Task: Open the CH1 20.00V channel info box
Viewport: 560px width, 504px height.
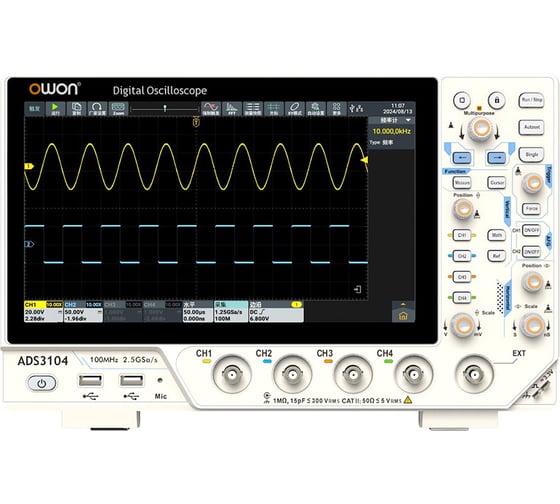Action: 44,311
